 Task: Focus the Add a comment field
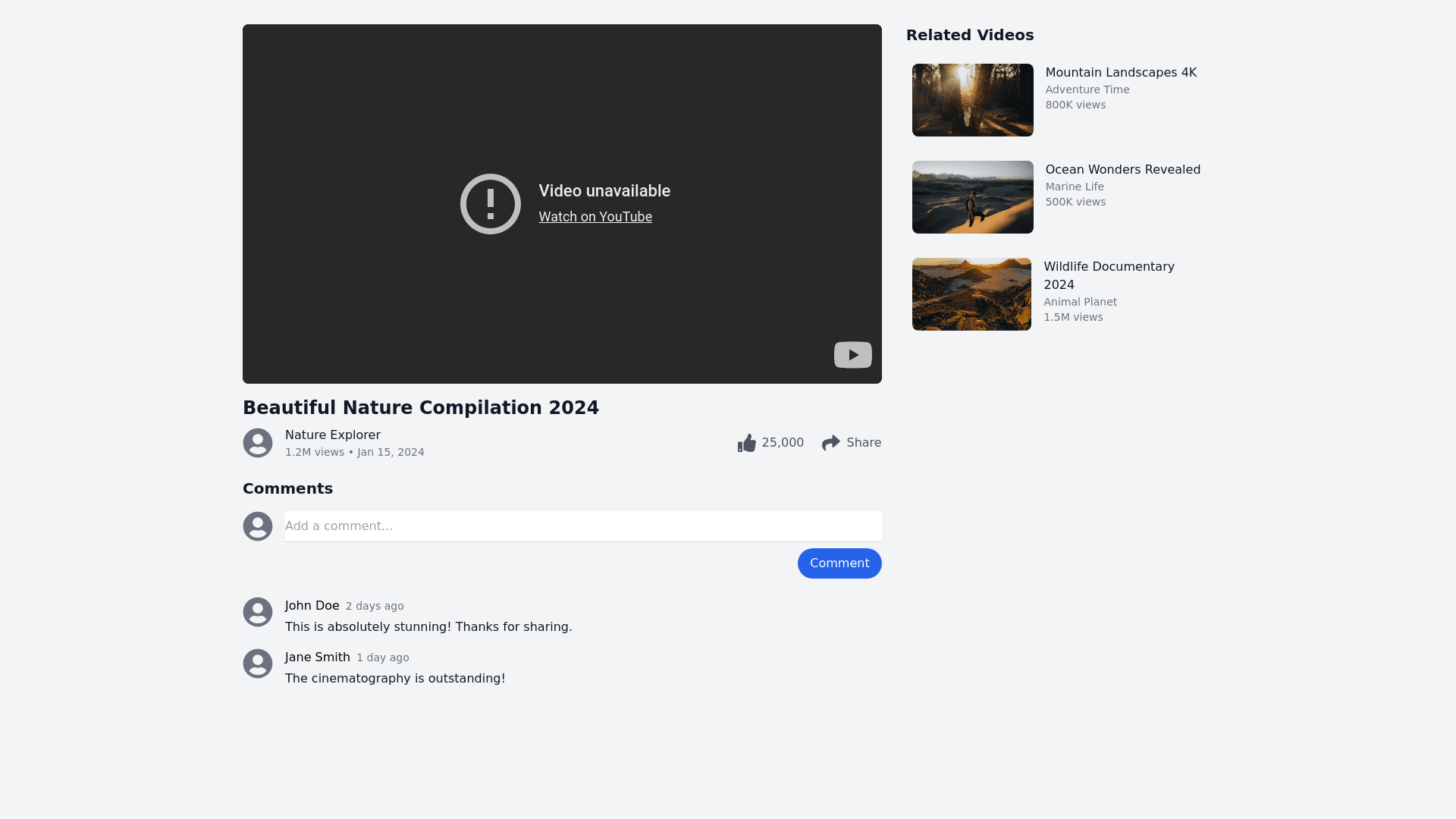click(582, 526)
